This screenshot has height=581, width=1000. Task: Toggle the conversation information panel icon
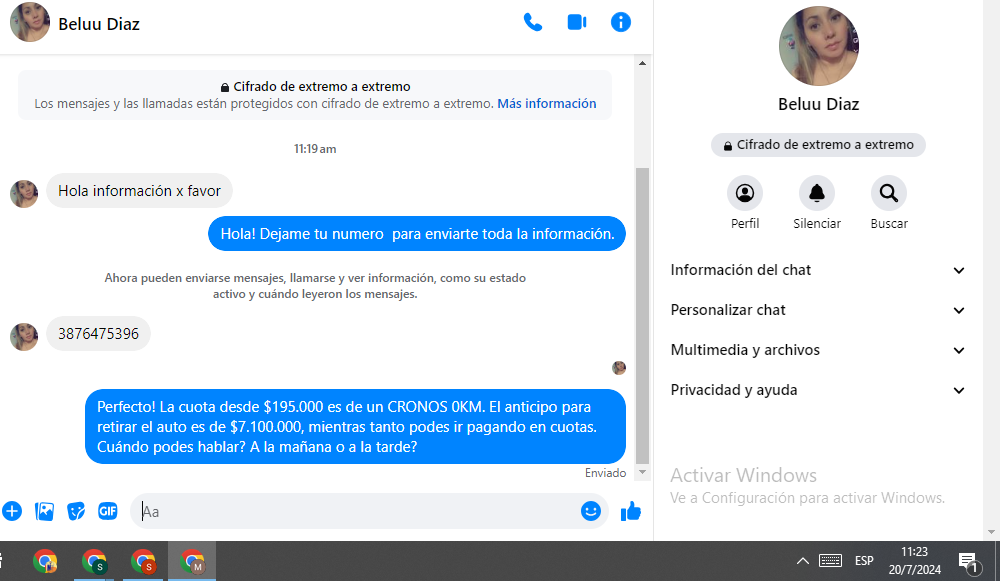(x=621, y=22)
